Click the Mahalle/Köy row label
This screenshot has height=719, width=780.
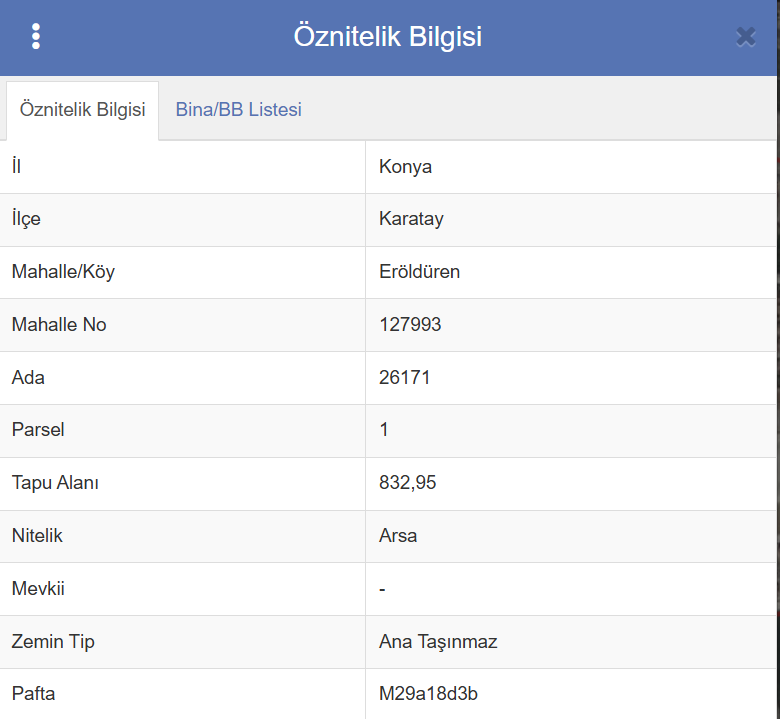tap(62, 272)
